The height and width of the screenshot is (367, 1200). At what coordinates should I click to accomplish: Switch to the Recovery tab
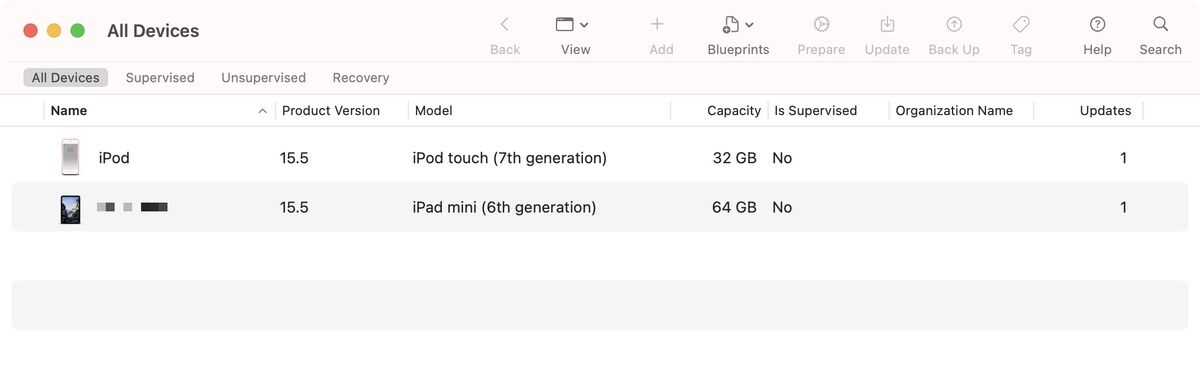click(361, 77)
